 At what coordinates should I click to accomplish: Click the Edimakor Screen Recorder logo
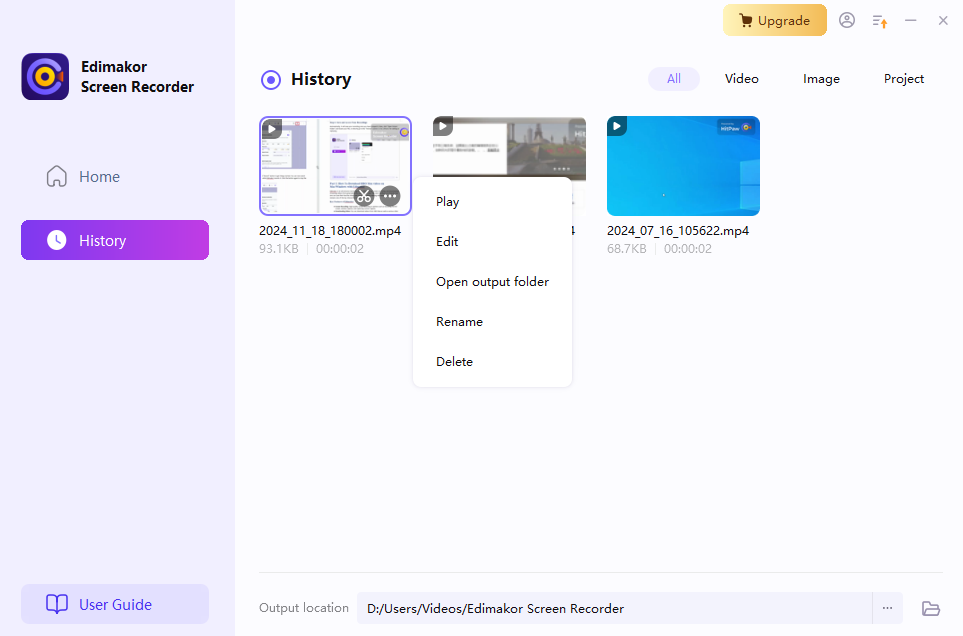pos(45,77)
